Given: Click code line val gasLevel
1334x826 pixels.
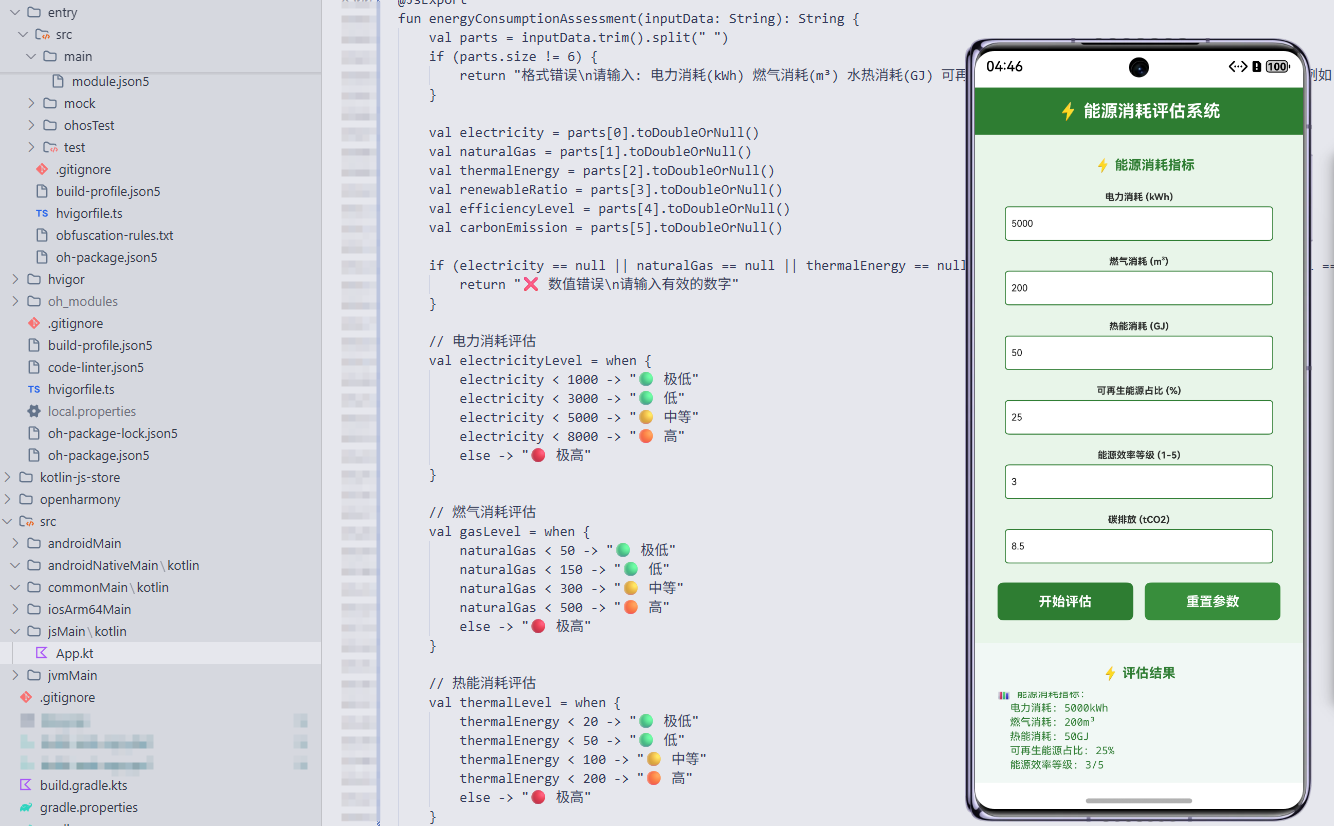Looking at the screenshot, I should click(x=509, y=531).
